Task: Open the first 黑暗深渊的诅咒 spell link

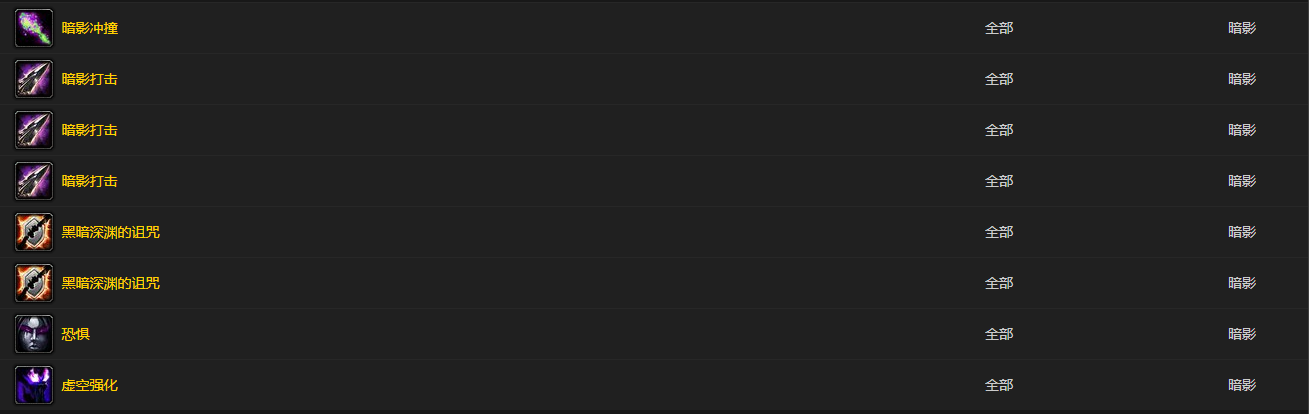Action: [x=111, y=232]
